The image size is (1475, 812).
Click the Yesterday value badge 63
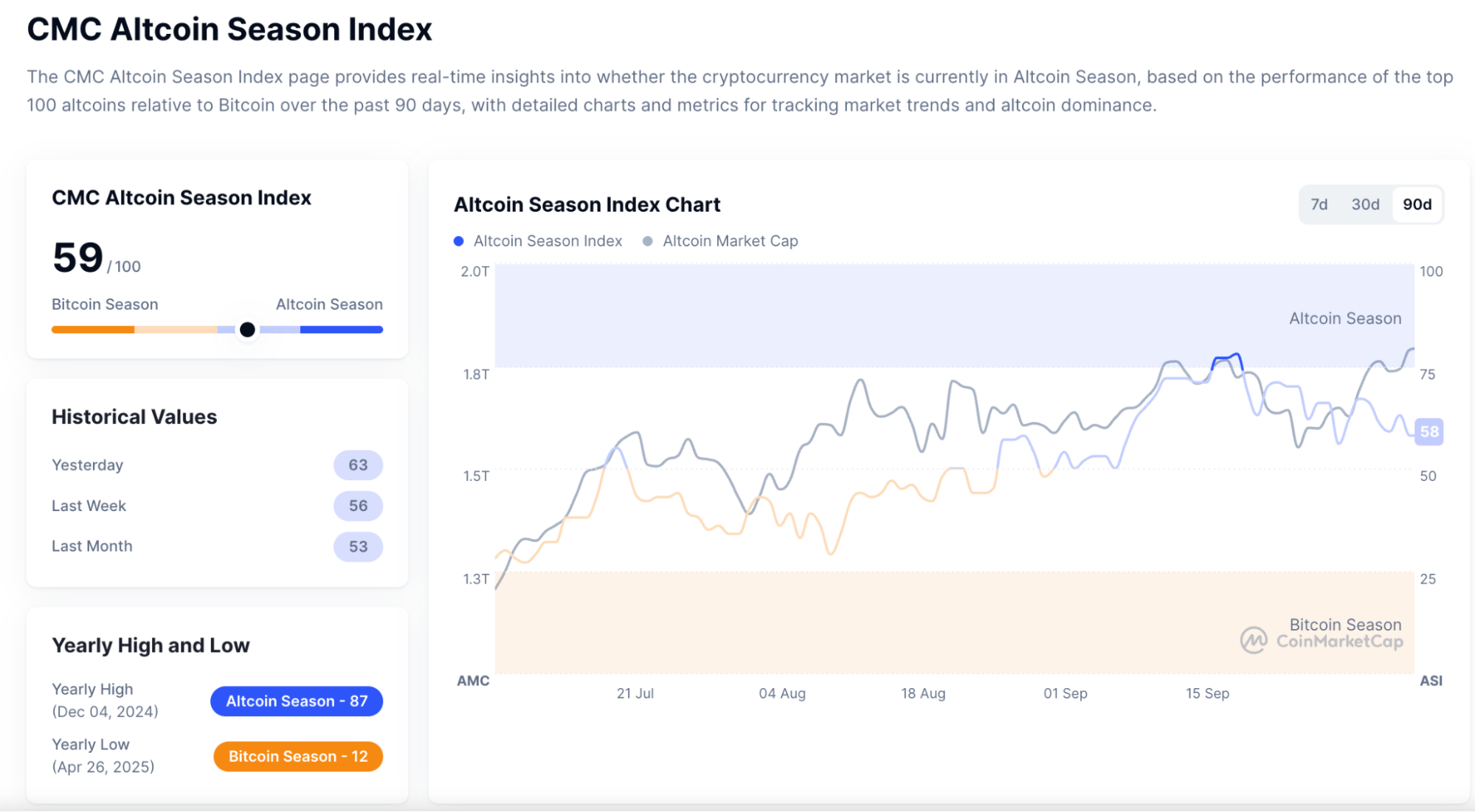tap(358, 465)
